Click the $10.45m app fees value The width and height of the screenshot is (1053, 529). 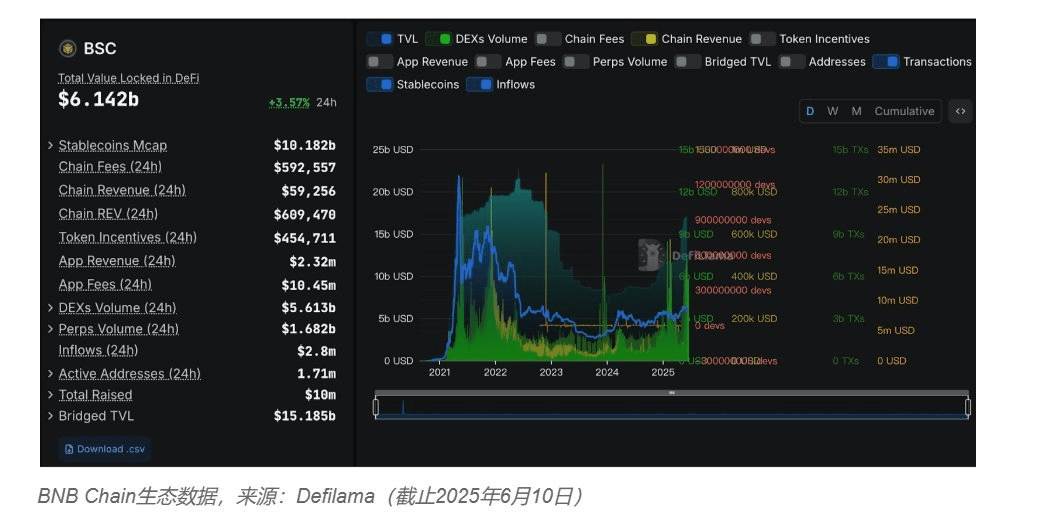[308, 285]
